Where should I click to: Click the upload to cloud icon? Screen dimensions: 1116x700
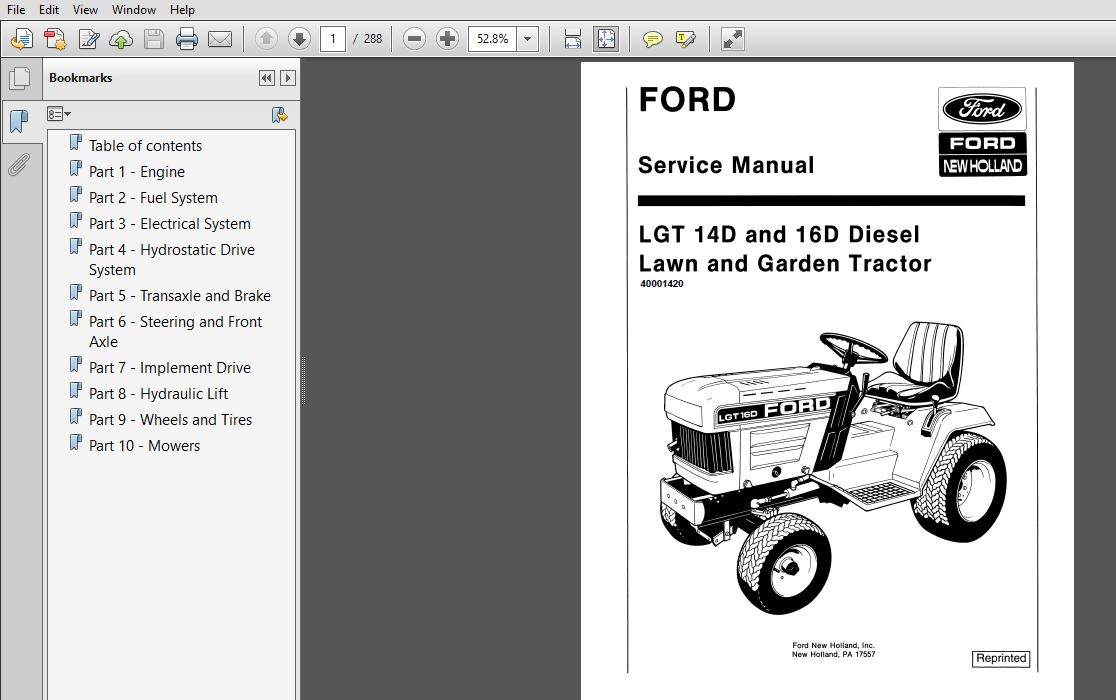[121, 39]
